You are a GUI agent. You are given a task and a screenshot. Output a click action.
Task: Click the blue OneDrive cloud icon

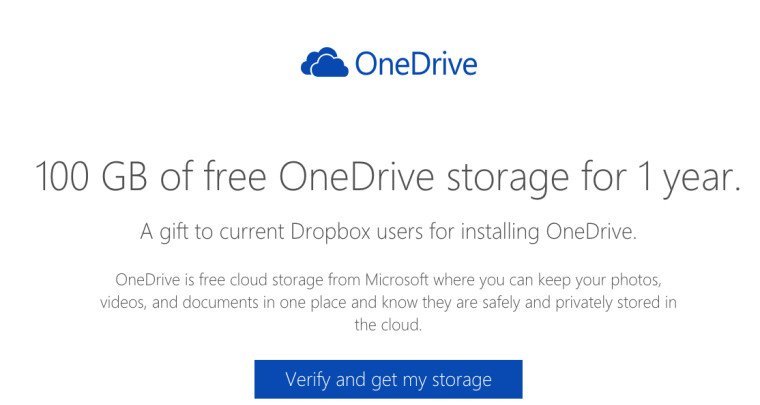coord(324,62)
